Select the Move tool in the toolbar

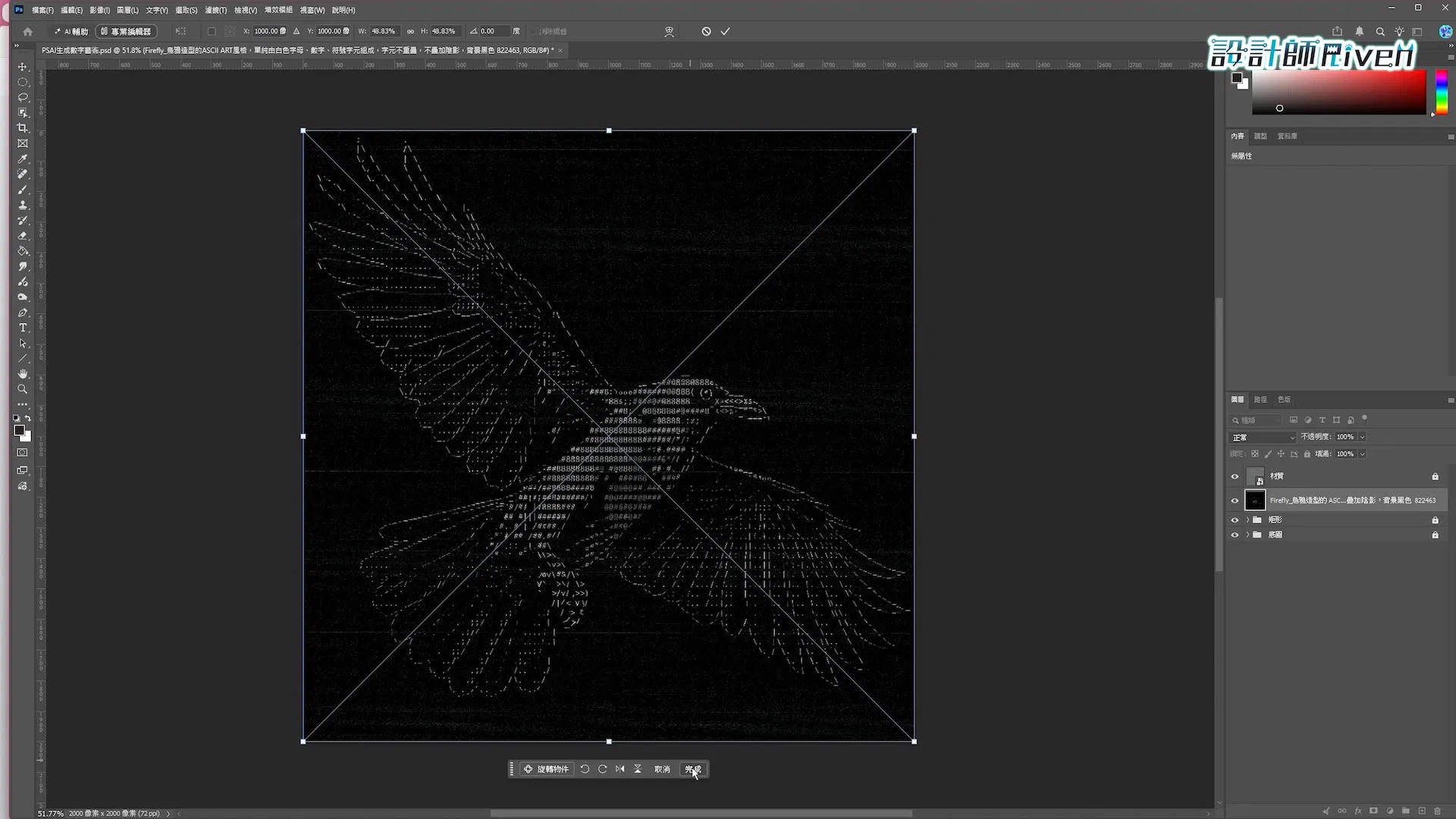[x=22, y=67]
